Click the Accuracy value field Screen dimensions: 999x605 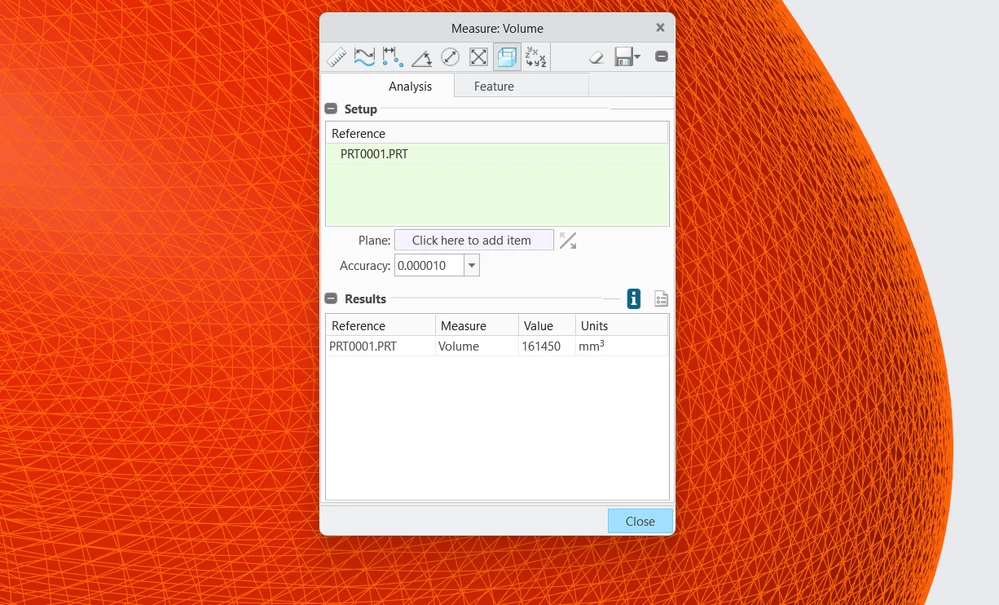429,266
